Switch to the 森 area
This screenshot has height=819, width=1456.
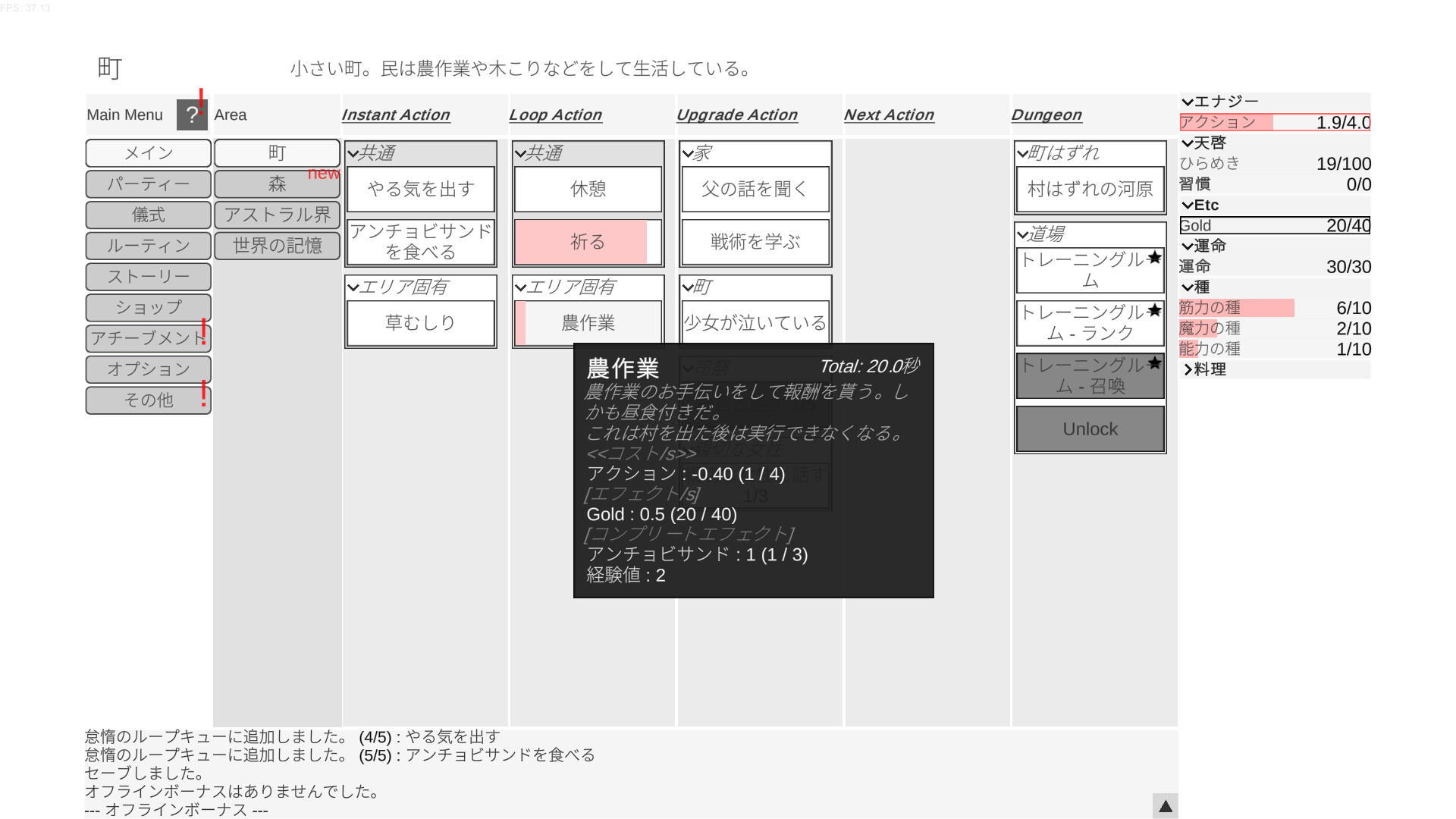(277, 184)
